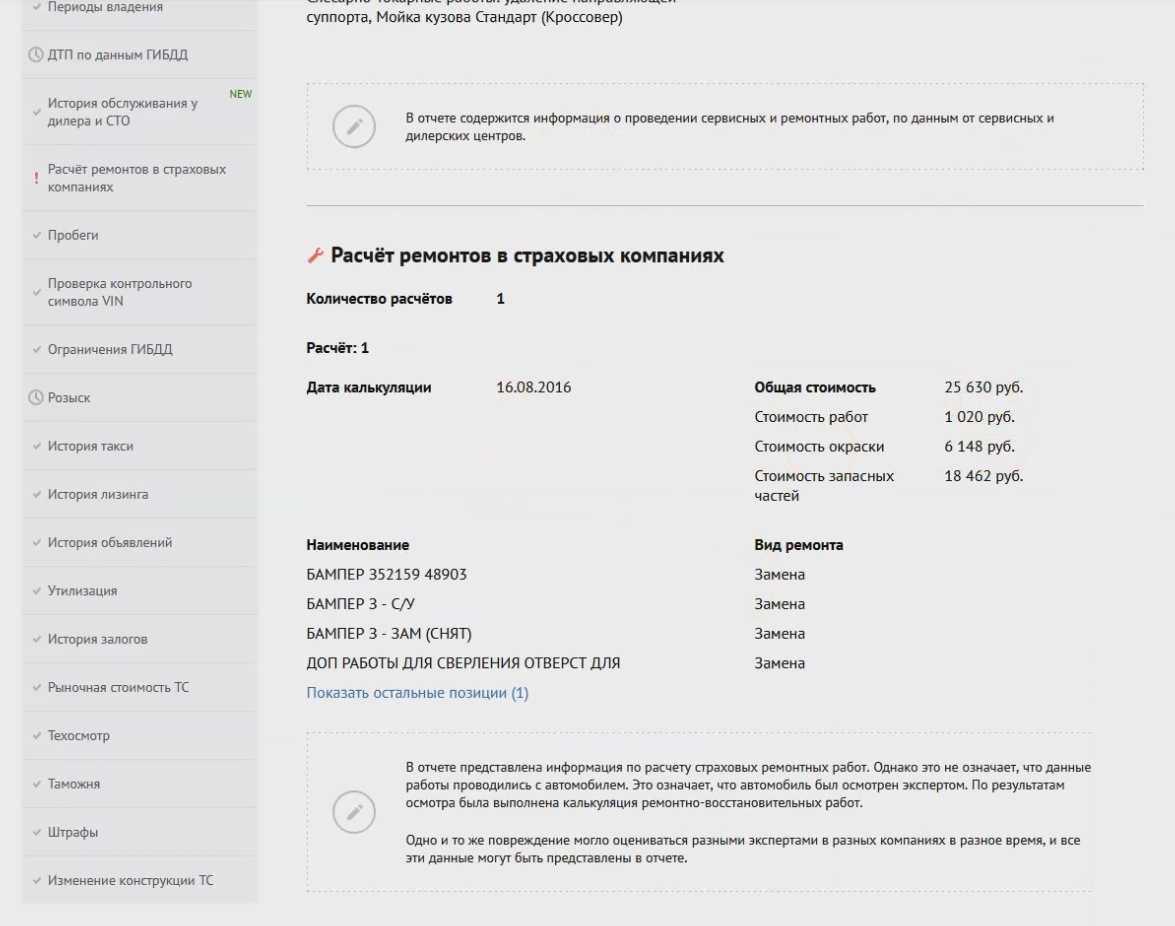Screen dimensions: 1175x926
Task: Click the spare parts cost '18 462 руб.'
Action: [983, 476]
